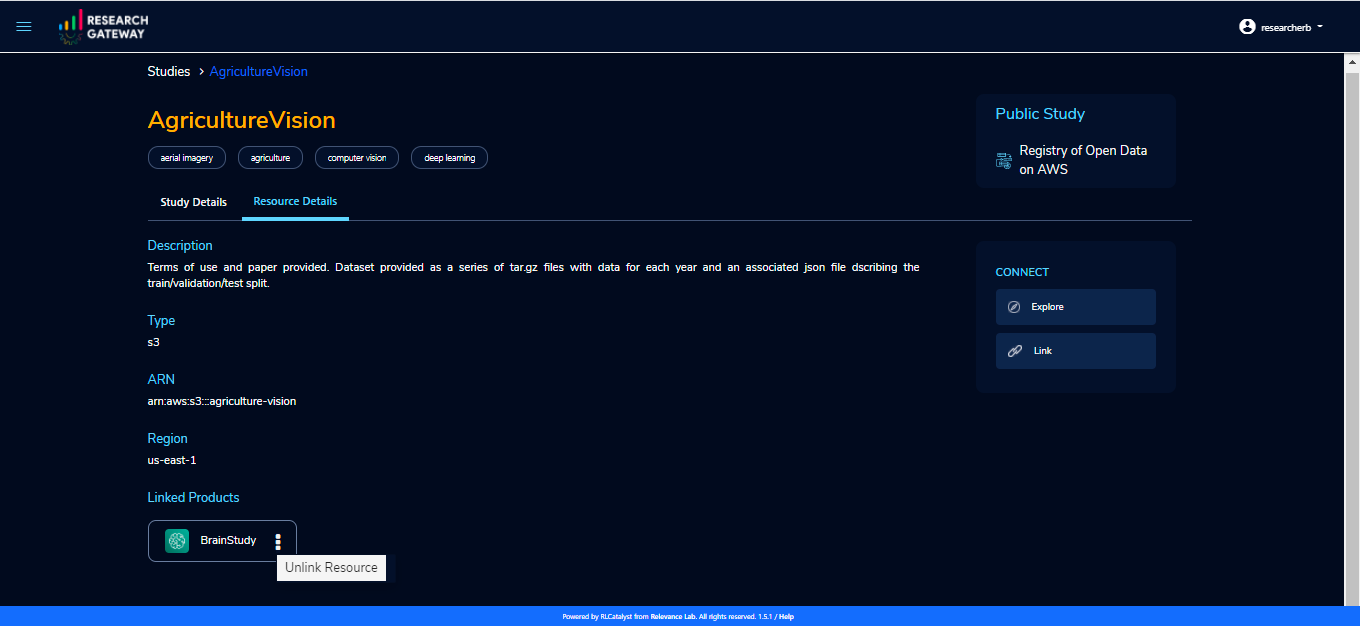Click the Linked Products heading
The image size is (1360, 626).
point(193,497)
